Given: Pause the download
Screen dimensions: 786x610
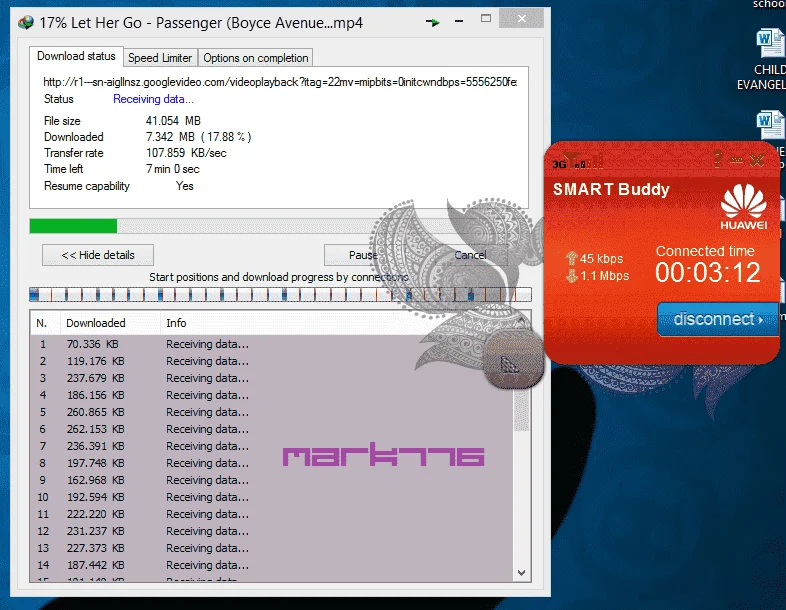Looking at the screenshot, I should (x=363, y=255).
